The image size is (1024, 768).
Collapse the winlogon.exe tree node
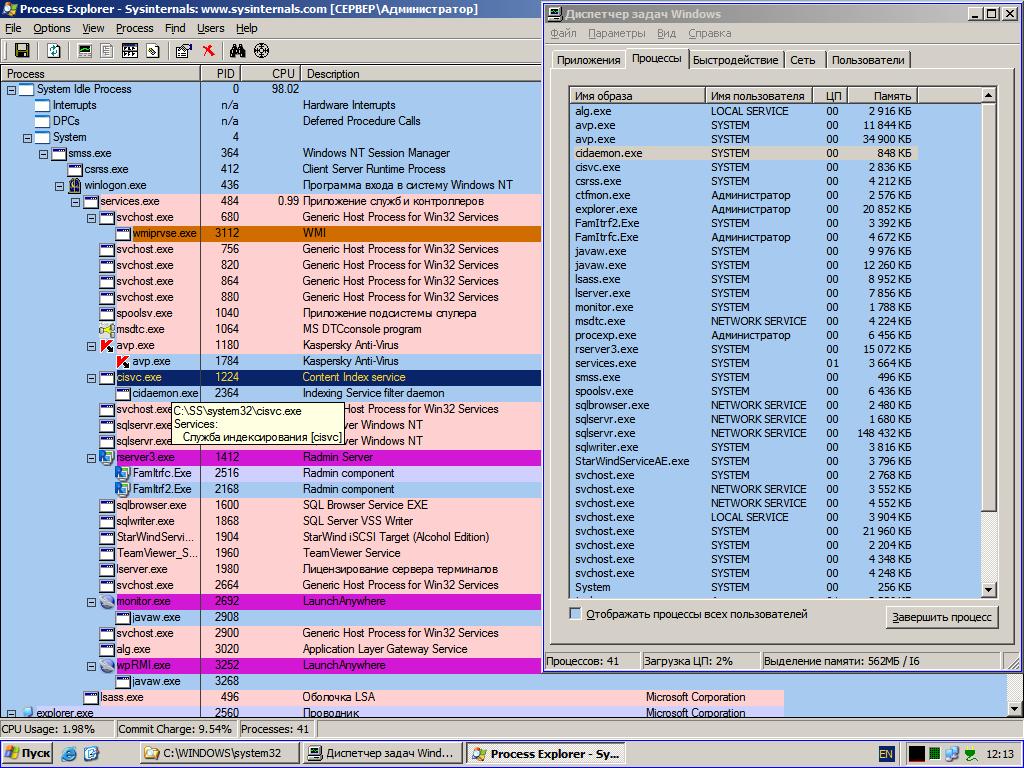[59, 187]
